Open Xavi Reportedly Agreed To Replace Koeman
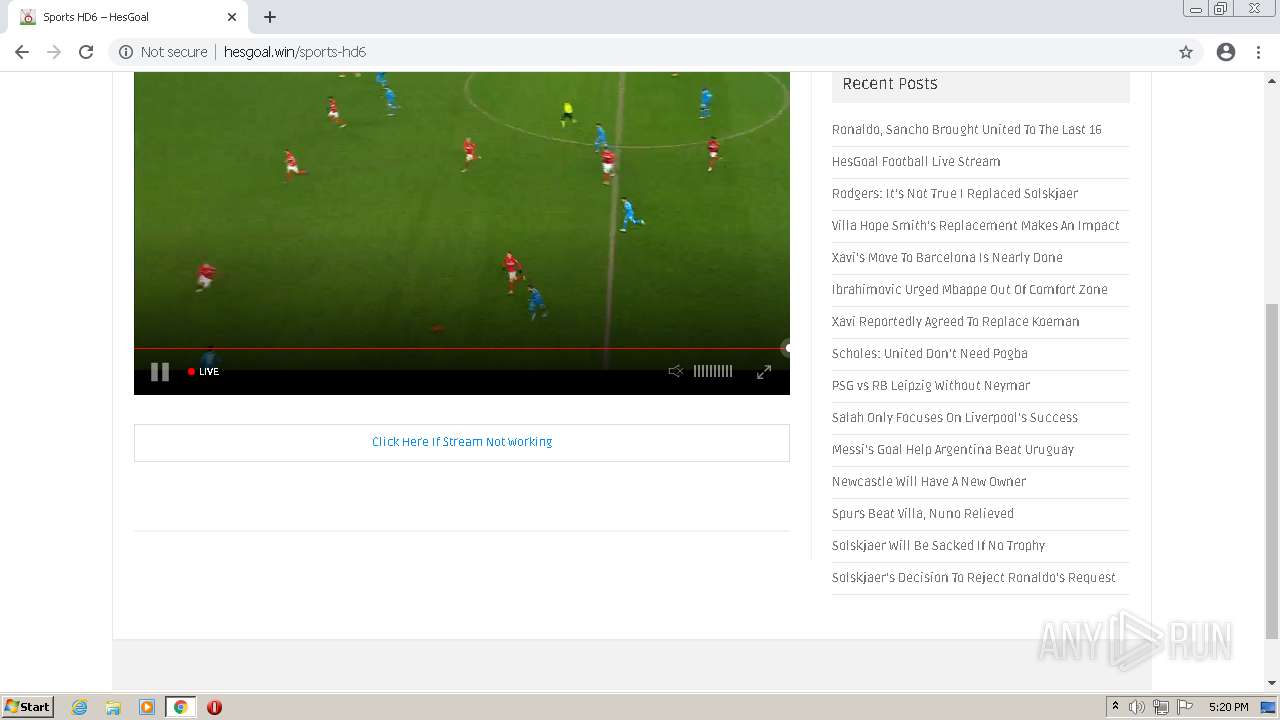Viewport: 1280px width, 720px height. pyautogui.click(x=955, y=322)
